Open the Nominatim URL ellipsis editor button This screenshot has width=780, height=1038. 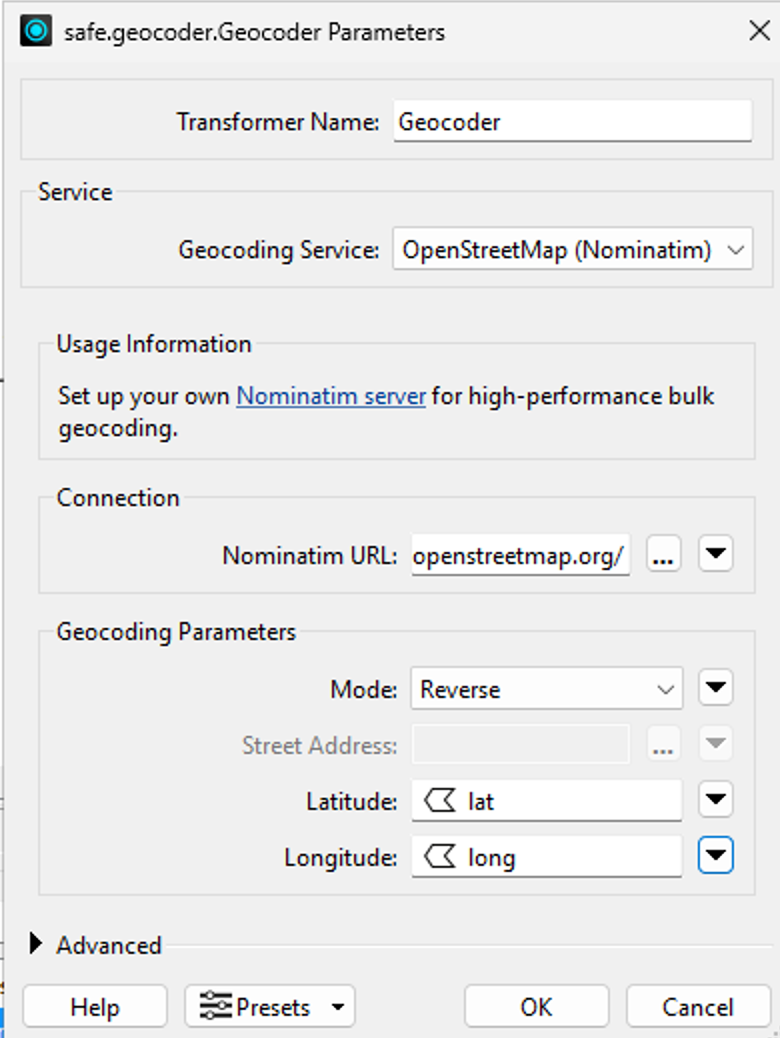663,554
